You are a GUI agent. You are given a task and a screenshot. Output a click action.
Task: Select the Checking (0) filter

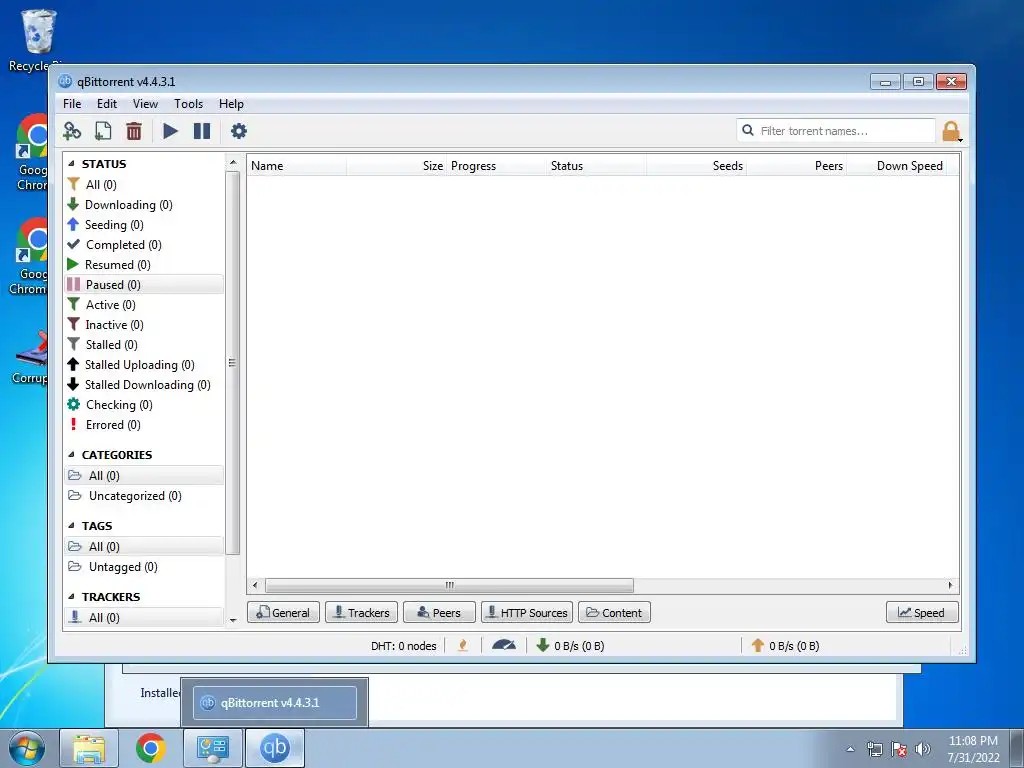tap(144, 405)
